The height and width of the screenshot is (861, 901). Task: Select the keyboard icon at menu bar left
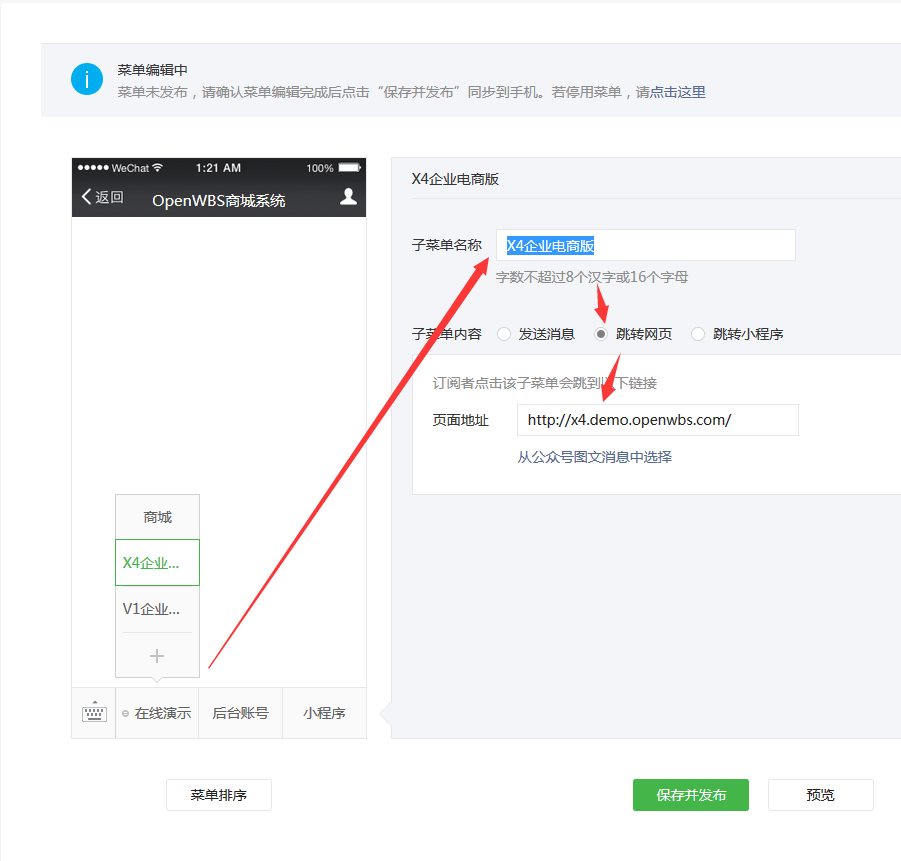[x=93, y=712]
